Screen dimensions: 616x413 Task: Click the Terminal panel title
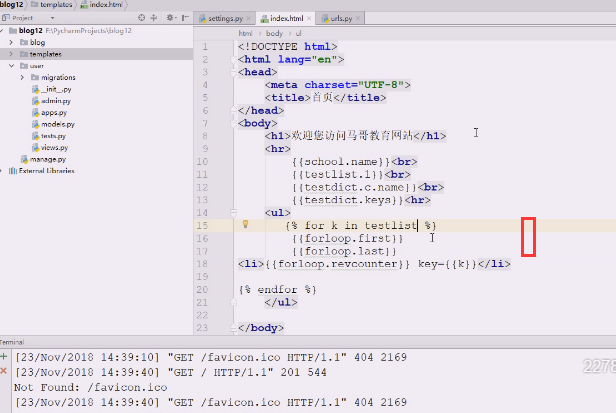pos(12,342)
